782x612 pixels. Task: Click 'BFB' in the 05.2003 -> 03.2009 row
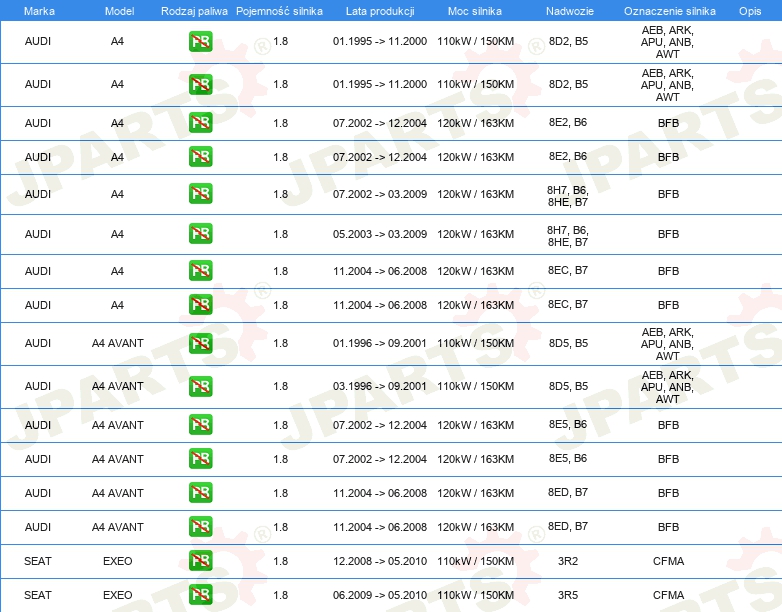(x=668, y=234)
